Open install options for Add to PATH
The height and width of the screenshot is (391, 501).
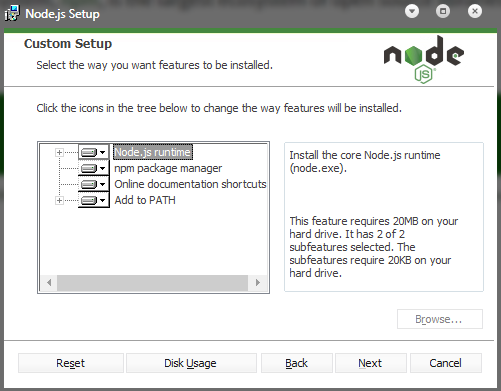coord(94,200)
